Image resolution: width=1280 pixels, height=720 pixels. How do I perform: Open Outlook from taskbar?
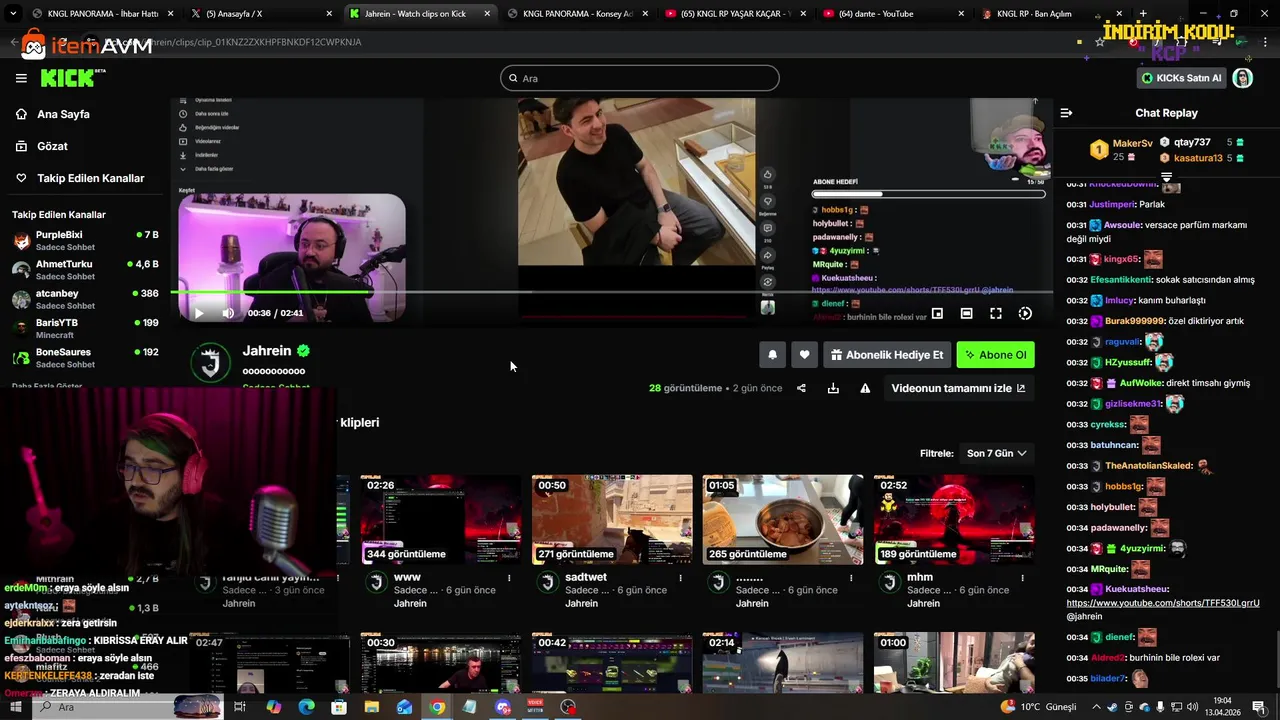(404, 707)
